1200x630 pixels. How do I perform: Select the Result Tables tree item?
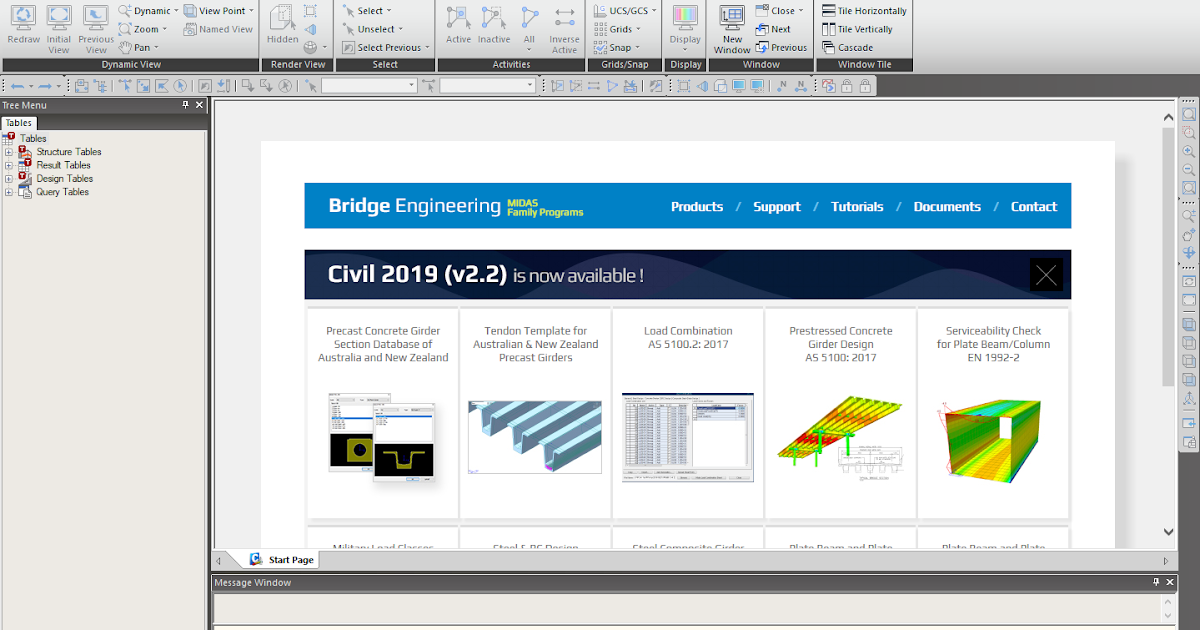(63, 165)
